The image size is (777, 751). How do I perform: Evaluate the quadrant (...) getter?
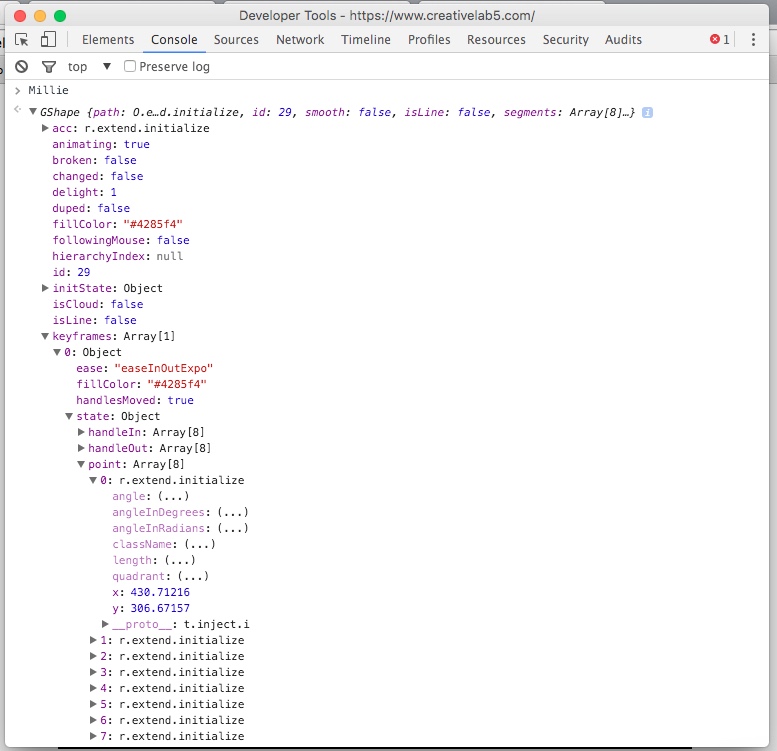[x=193, y=576]
